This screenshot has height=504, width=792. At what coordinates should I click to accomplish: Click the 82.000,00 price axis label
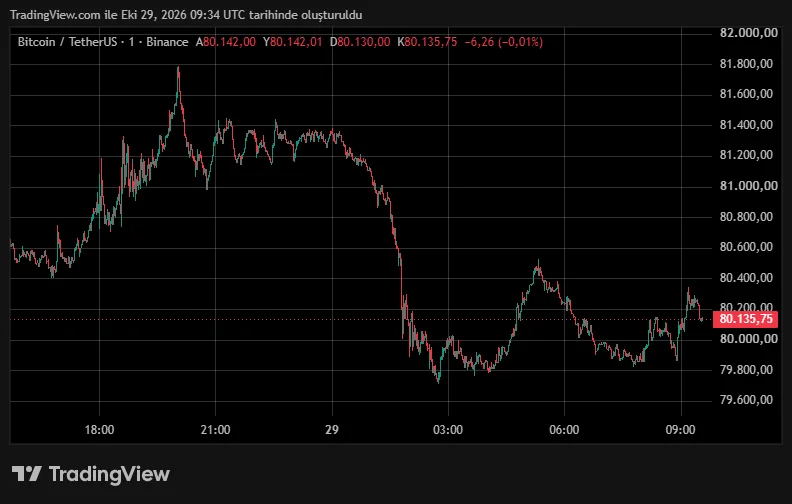click(749, 33)
